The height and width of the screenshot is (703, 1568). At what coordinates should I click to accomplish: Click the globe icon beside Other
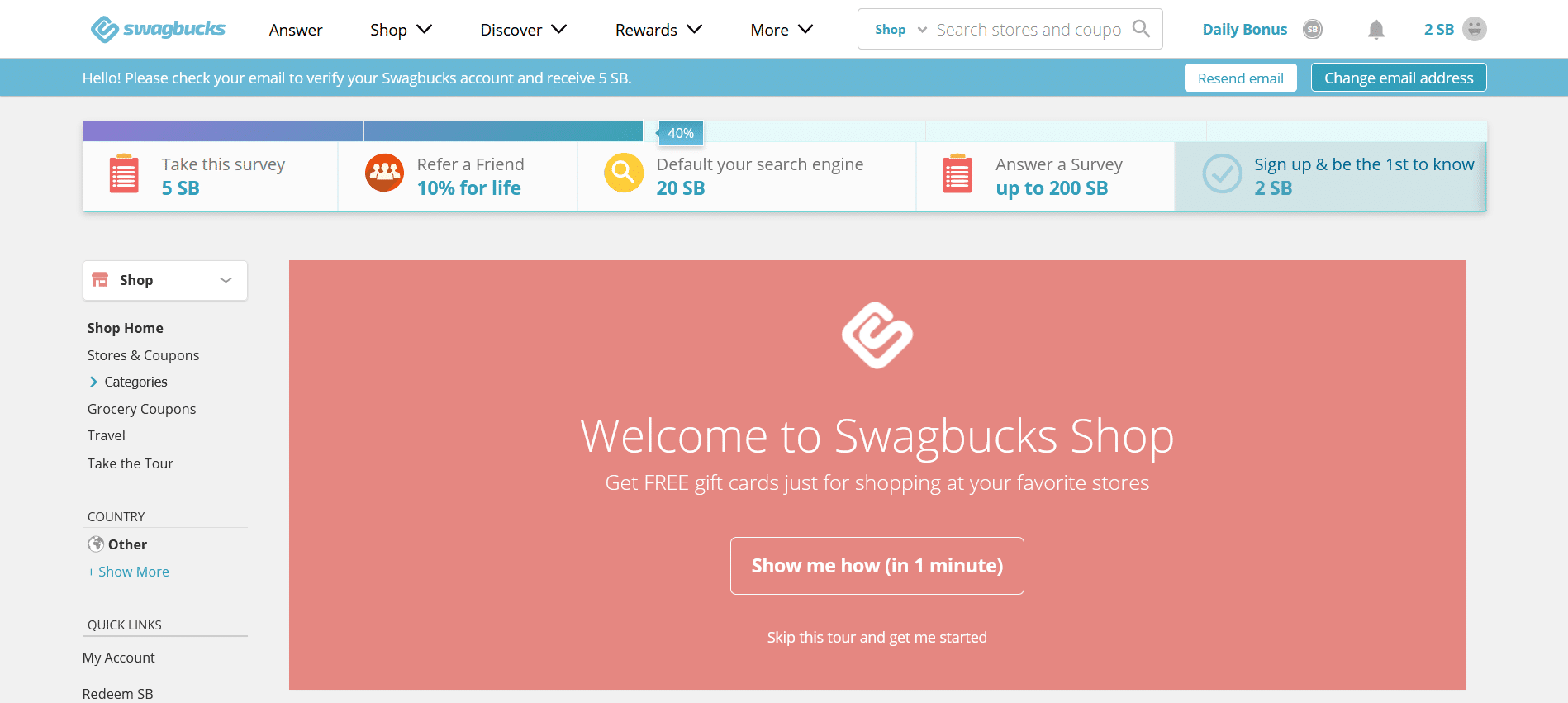coord(96,544)
